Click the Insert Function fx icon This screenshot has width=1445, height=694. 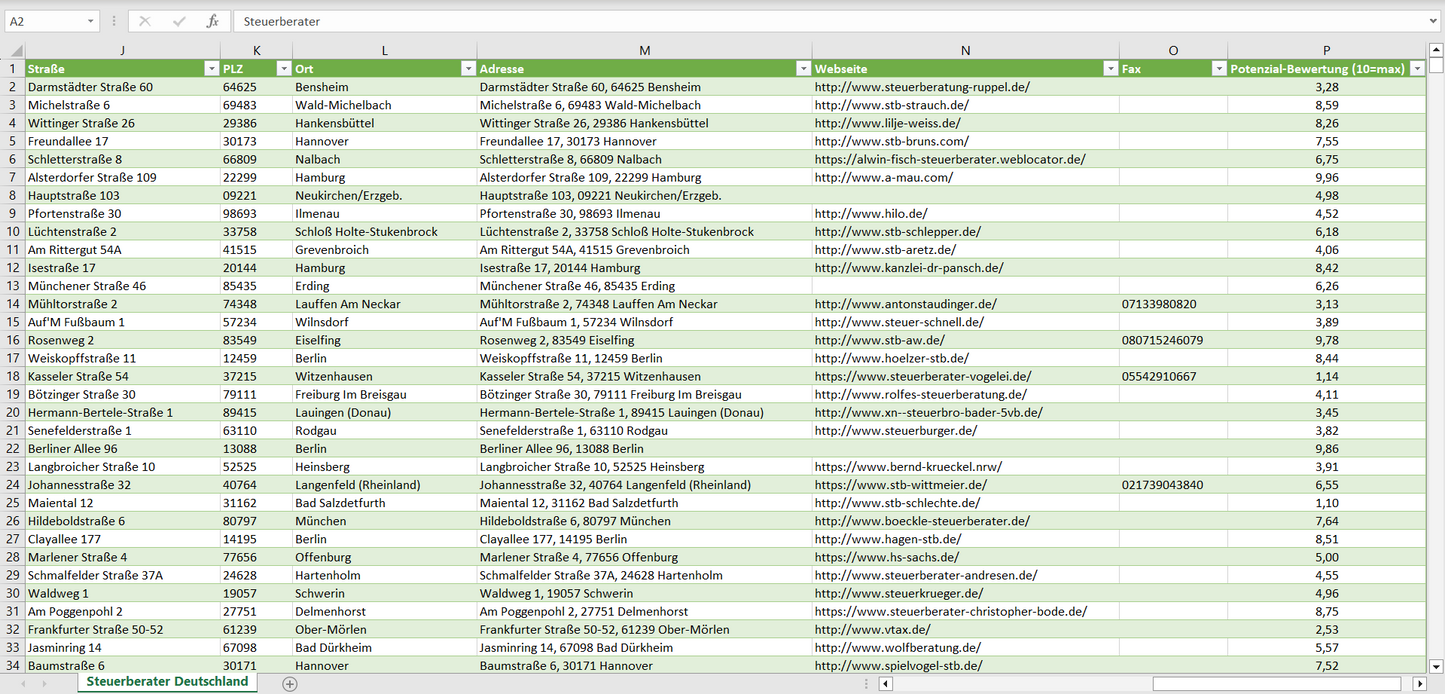(212, 21)
